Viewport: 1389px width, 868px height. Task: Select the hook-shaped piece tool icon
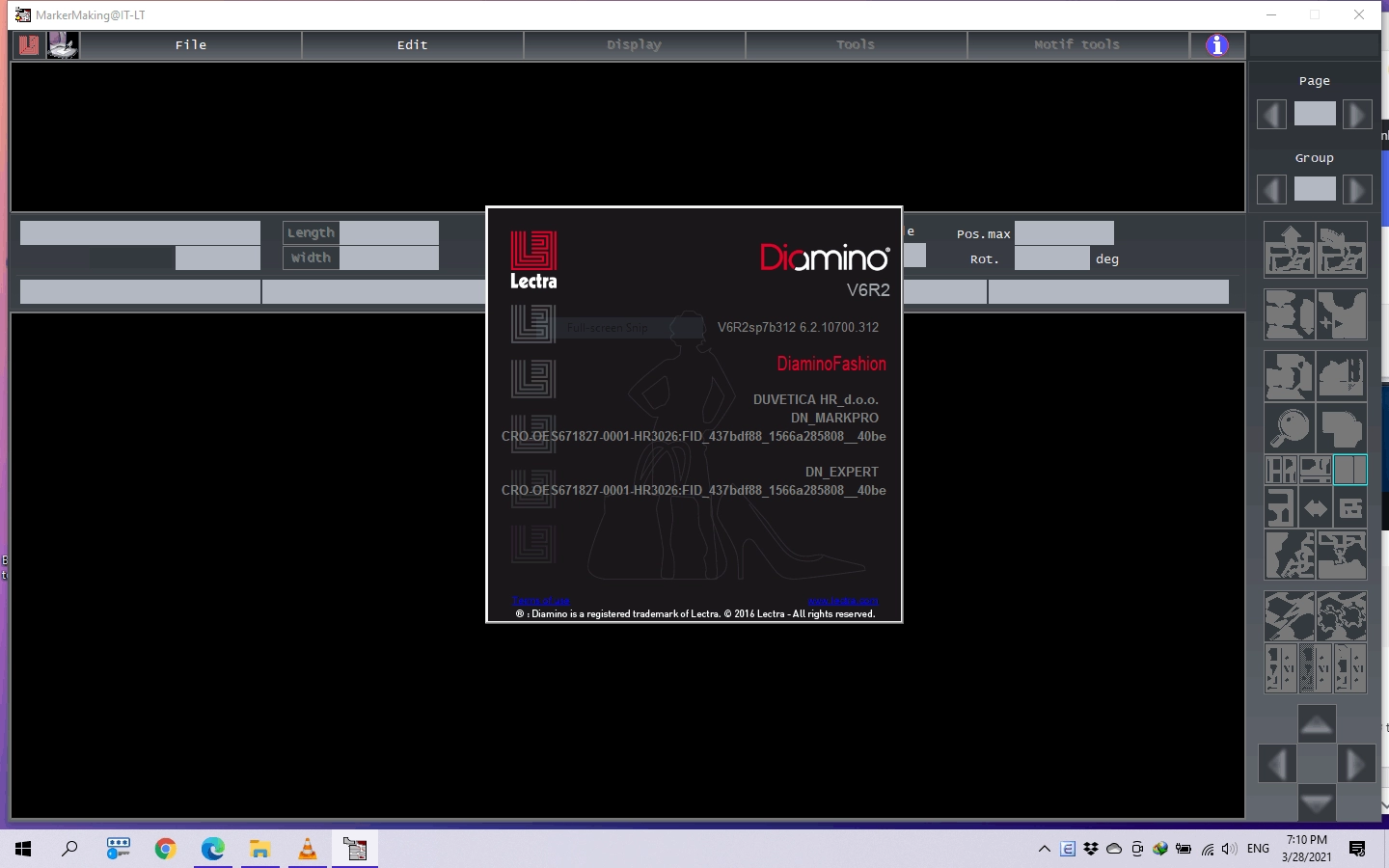pyautogui.click(x=1281, y=507)
